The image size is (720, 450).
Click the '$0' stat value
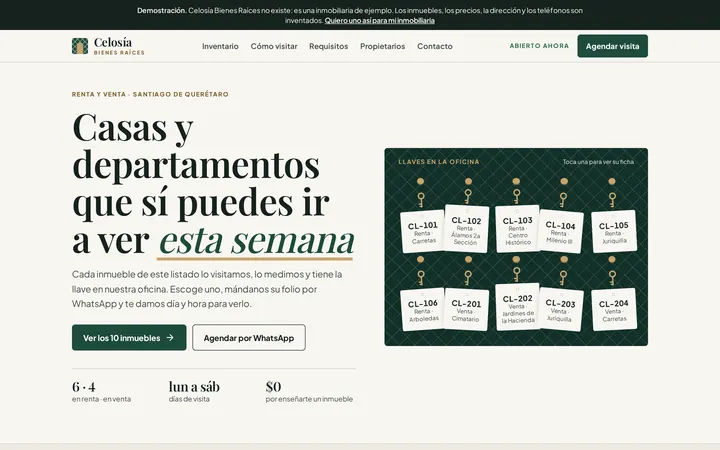point(274,387)
